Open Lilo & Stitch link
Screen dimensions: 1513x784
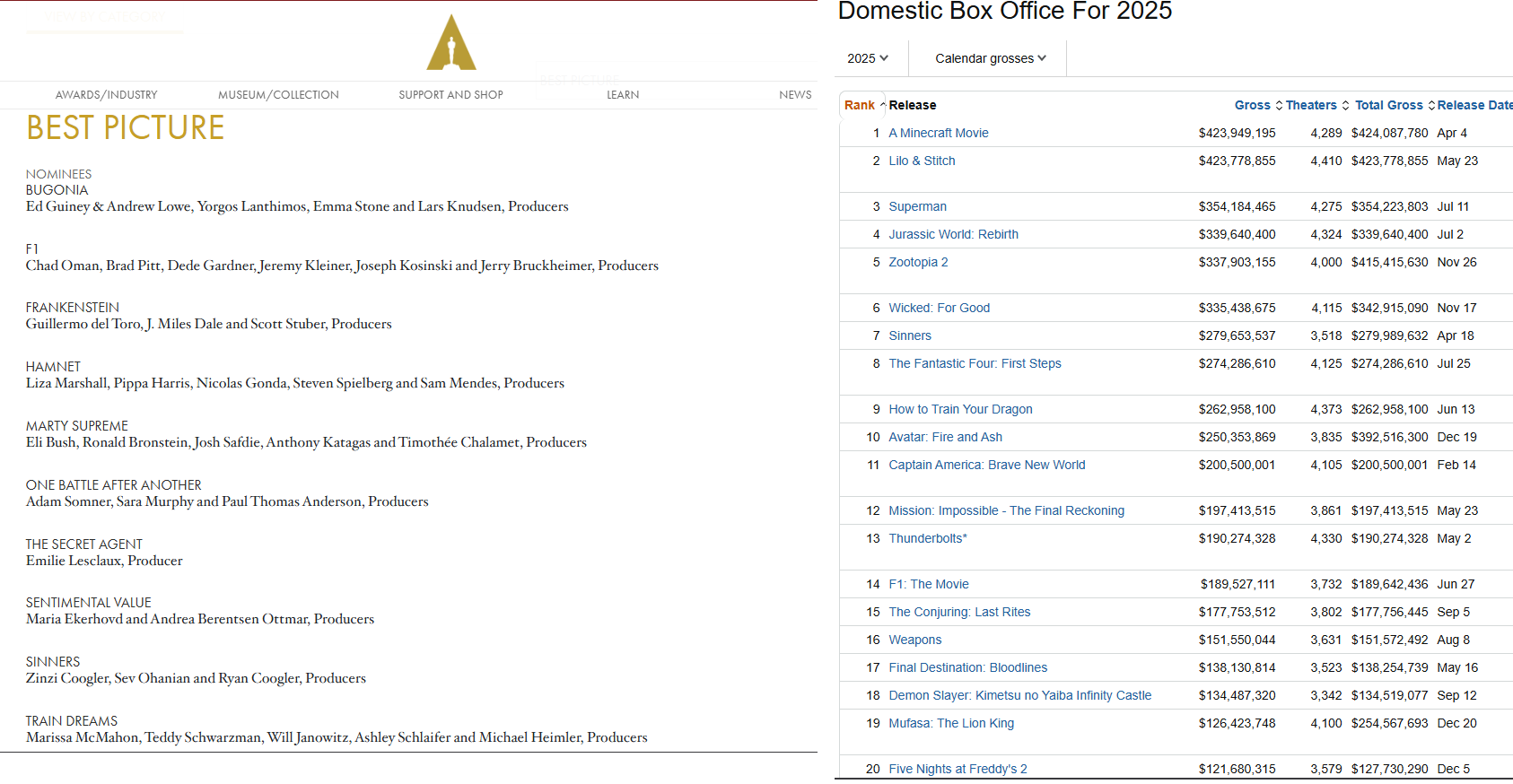point(922,161)
